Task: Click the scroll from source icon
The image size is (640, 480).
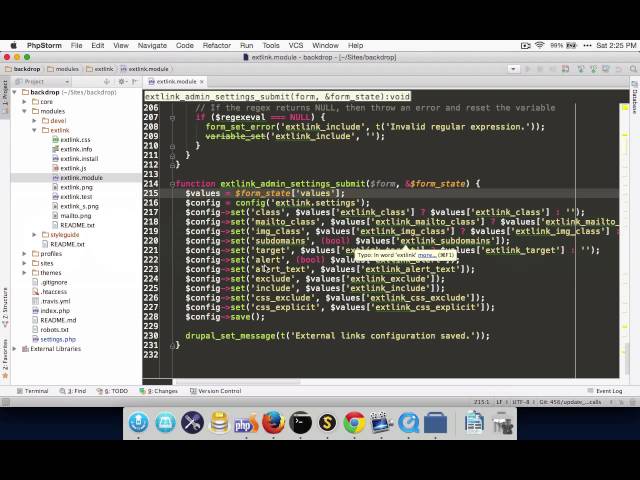Action: click(107, 82)
